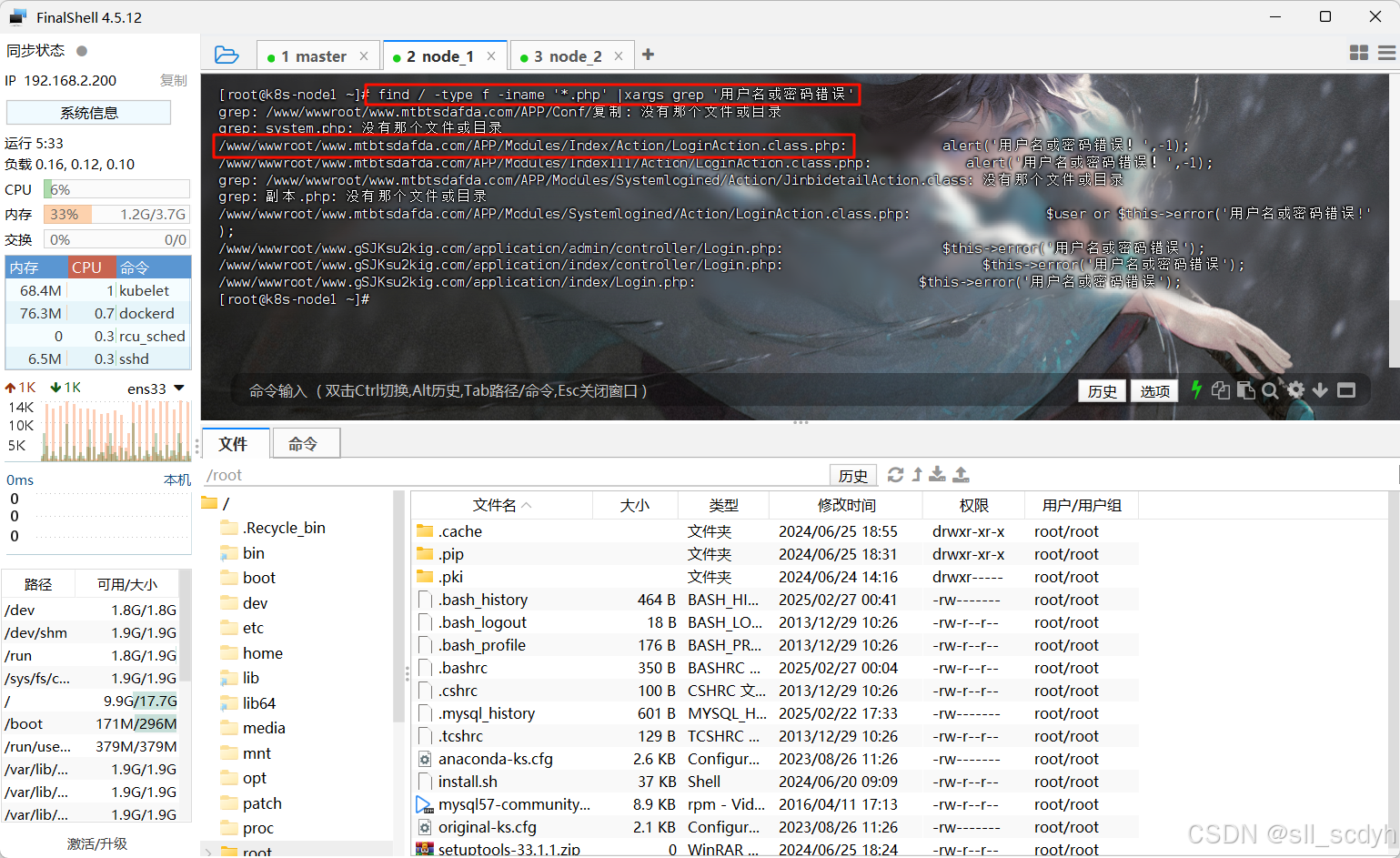1400x858 pixels.
Task: Copy the IP address with 复制
Action: tap(174, 80)
